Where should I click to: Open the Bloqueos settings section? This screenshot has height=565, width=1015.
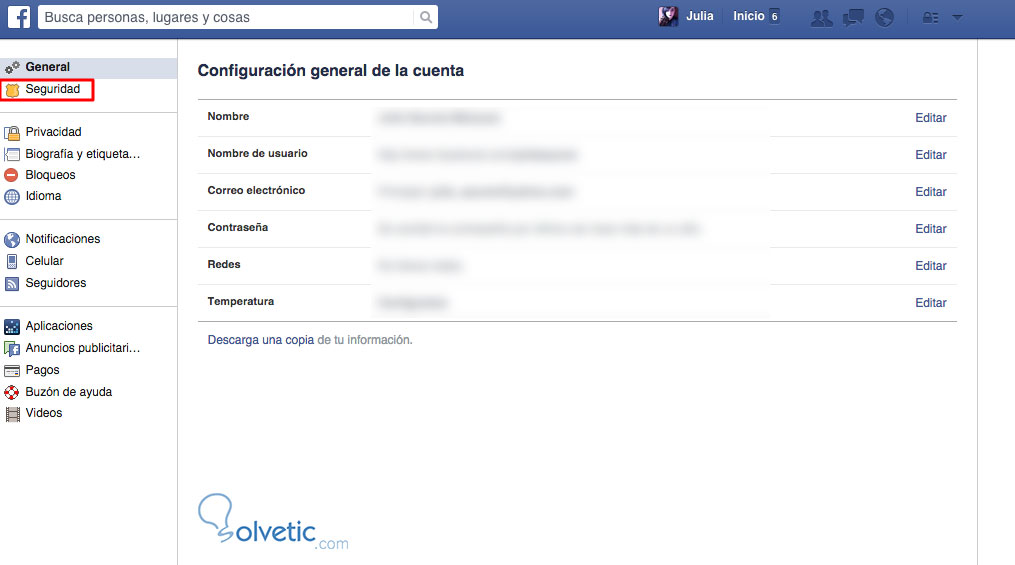tap(50, 175)
